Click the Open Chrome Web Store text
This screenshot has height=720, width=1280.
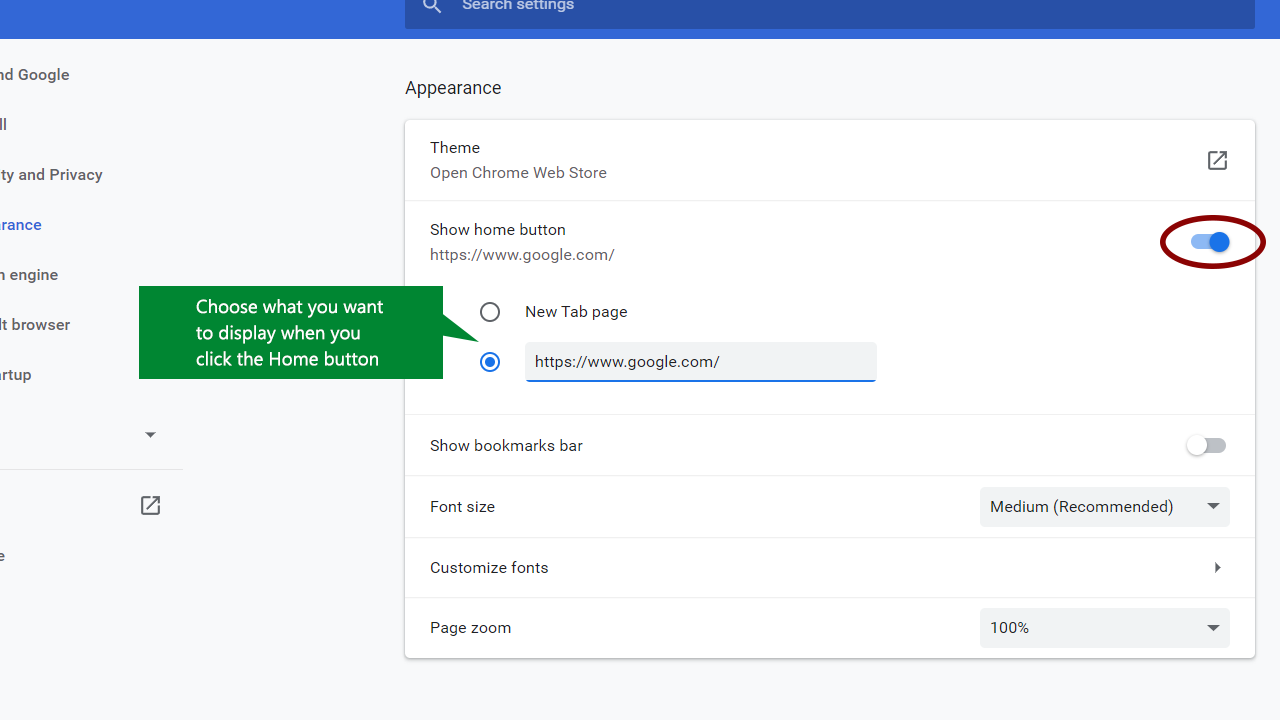[x=518, y=173]
